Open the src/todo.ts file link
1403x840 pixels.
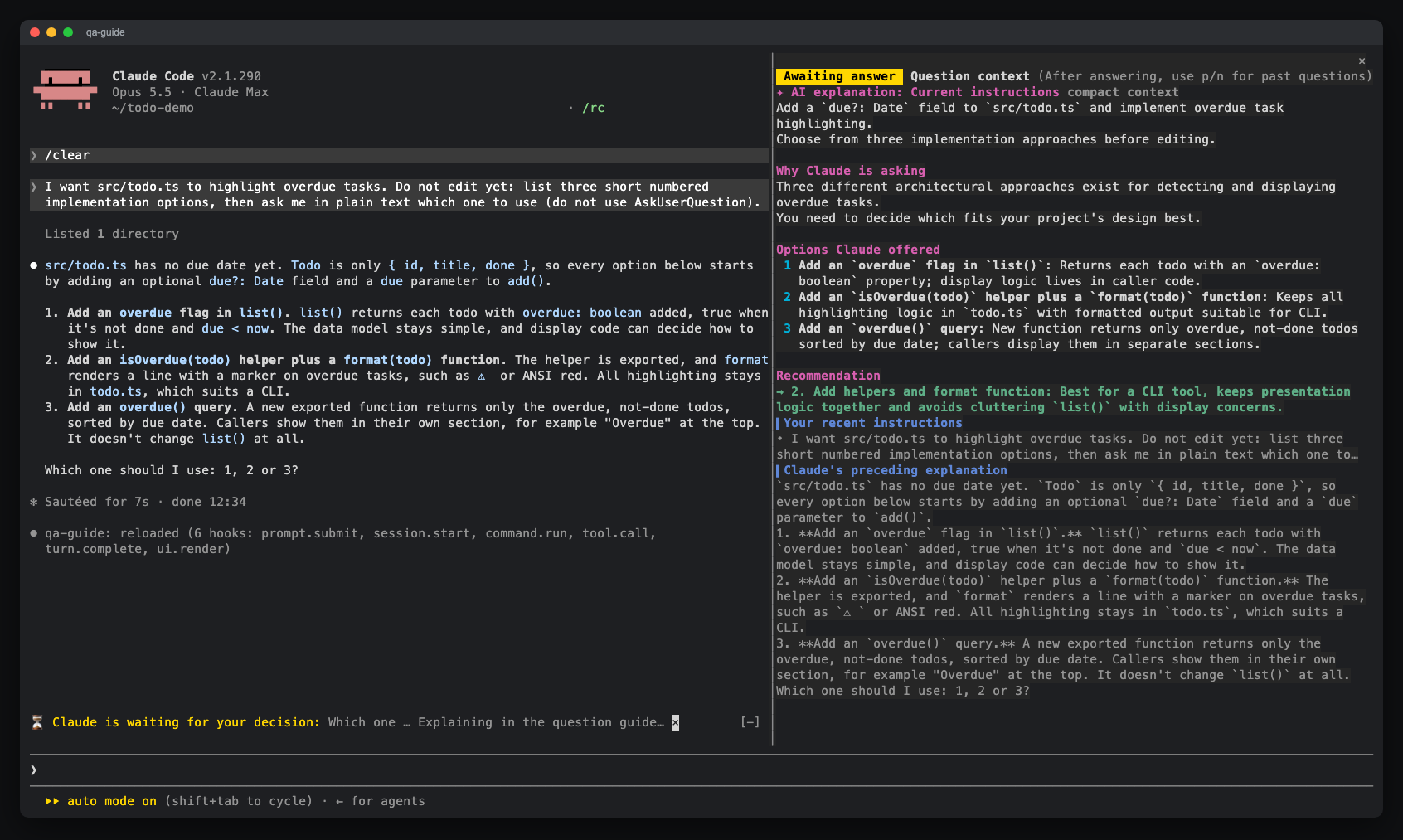click(x=85, y=265)
